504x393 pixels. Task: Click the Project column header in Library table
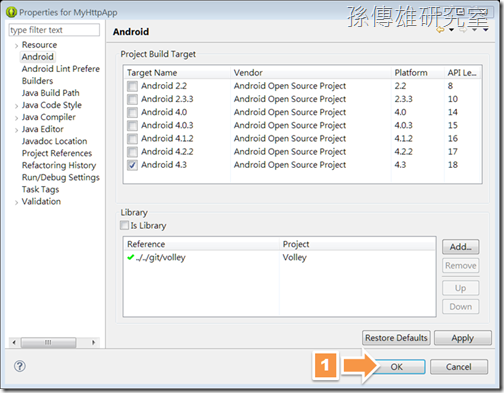(x=357, y=244)
